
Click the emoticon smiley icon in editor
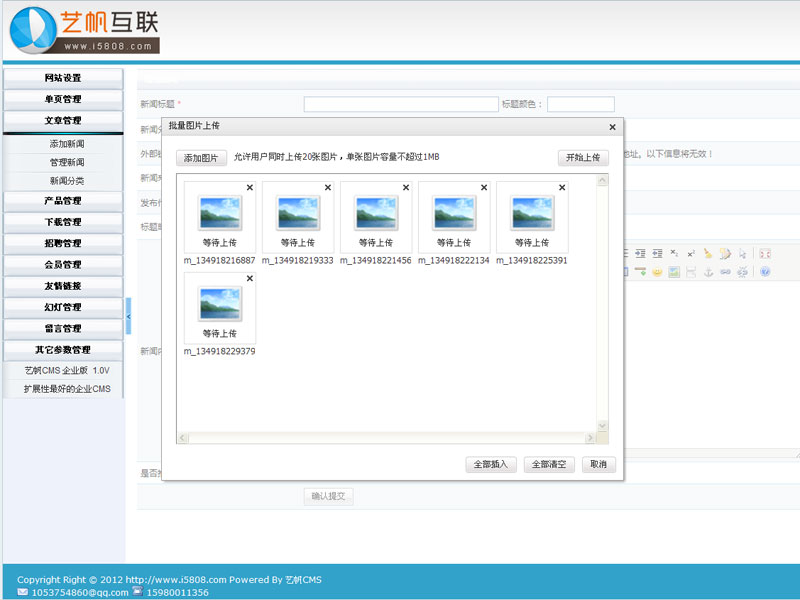[658, 272]
